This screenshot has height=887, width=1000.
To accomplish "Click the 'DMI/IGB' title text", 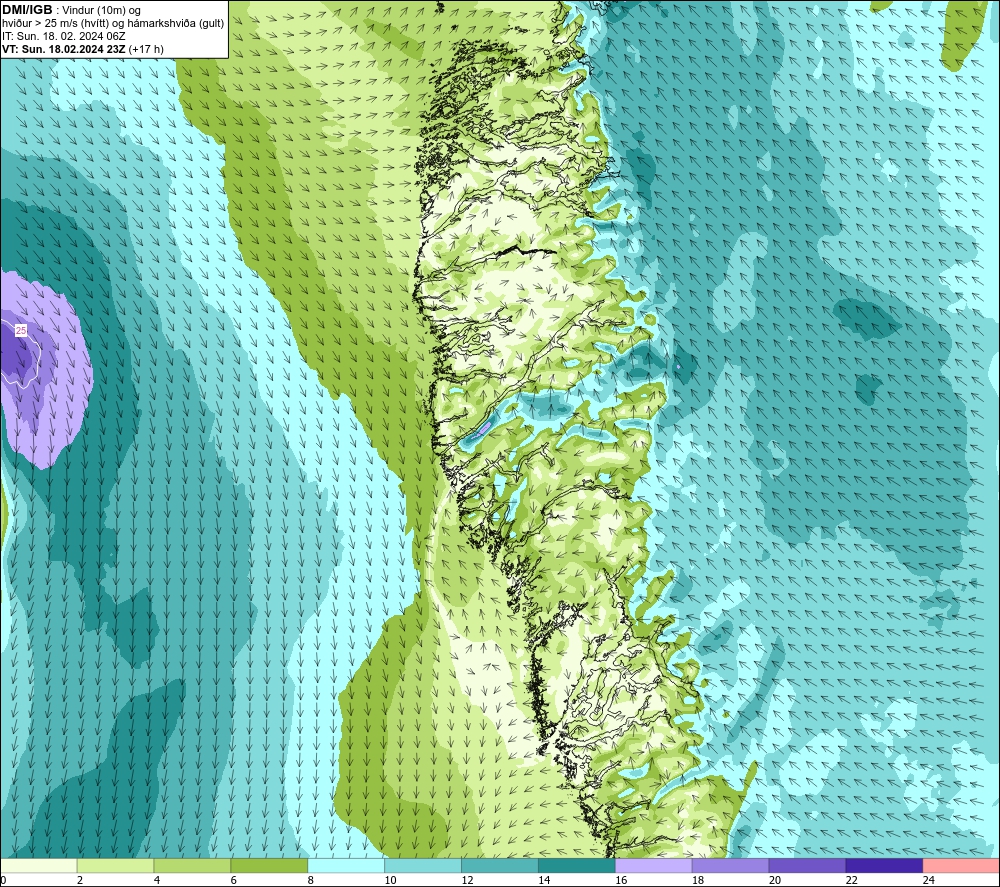I will [27, 10].
